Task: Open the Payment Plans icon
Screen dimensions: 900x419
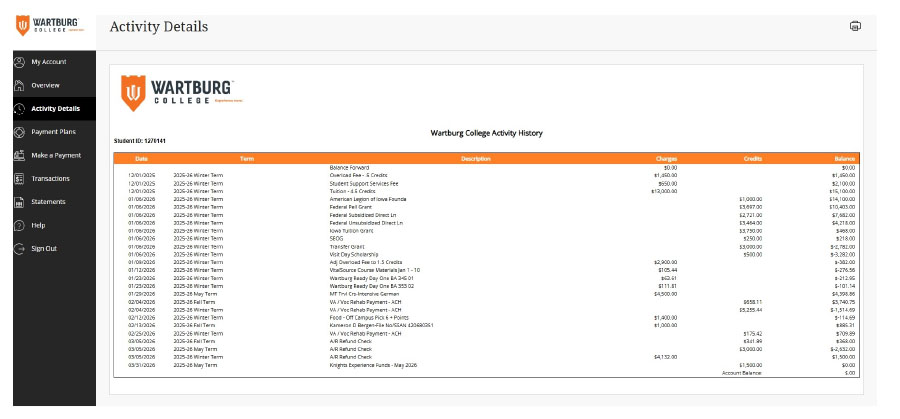Action: [x=20, y=132]
